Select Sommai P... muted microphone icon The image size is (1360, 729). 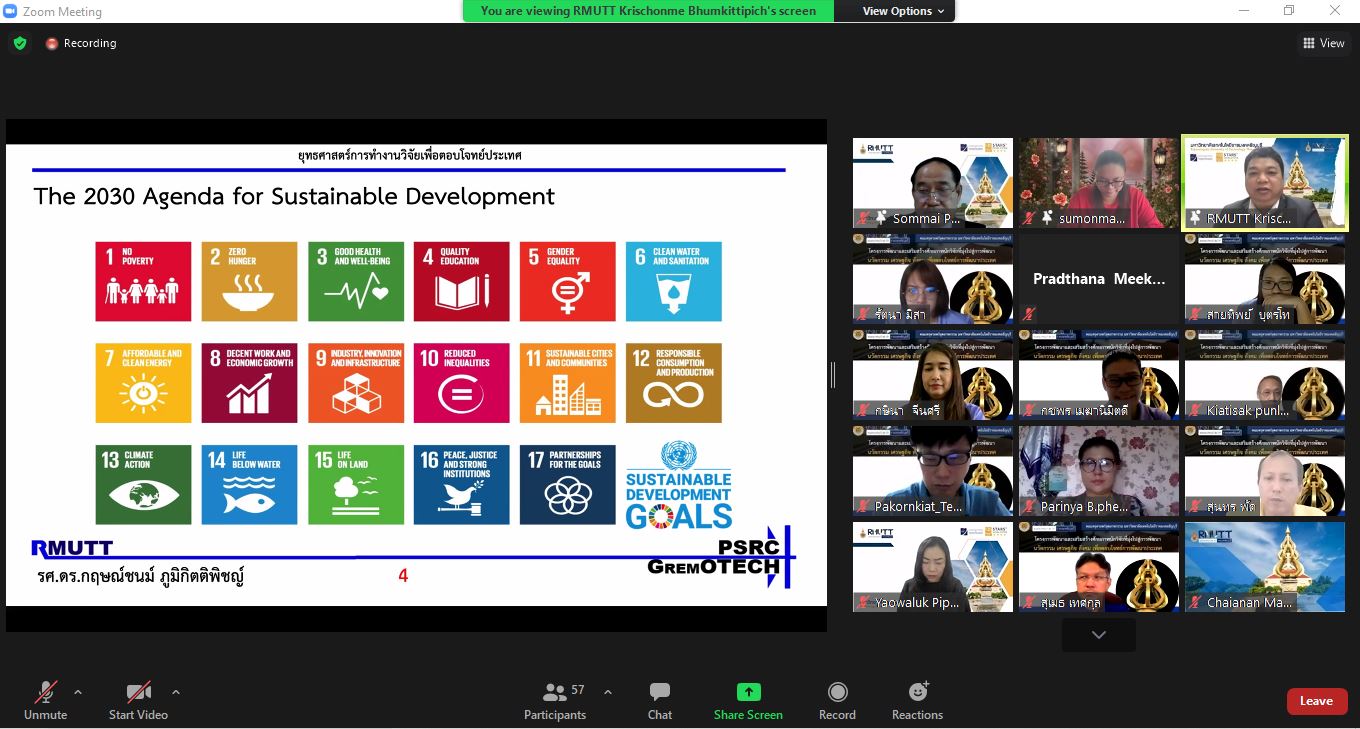[x=862, y=218]
